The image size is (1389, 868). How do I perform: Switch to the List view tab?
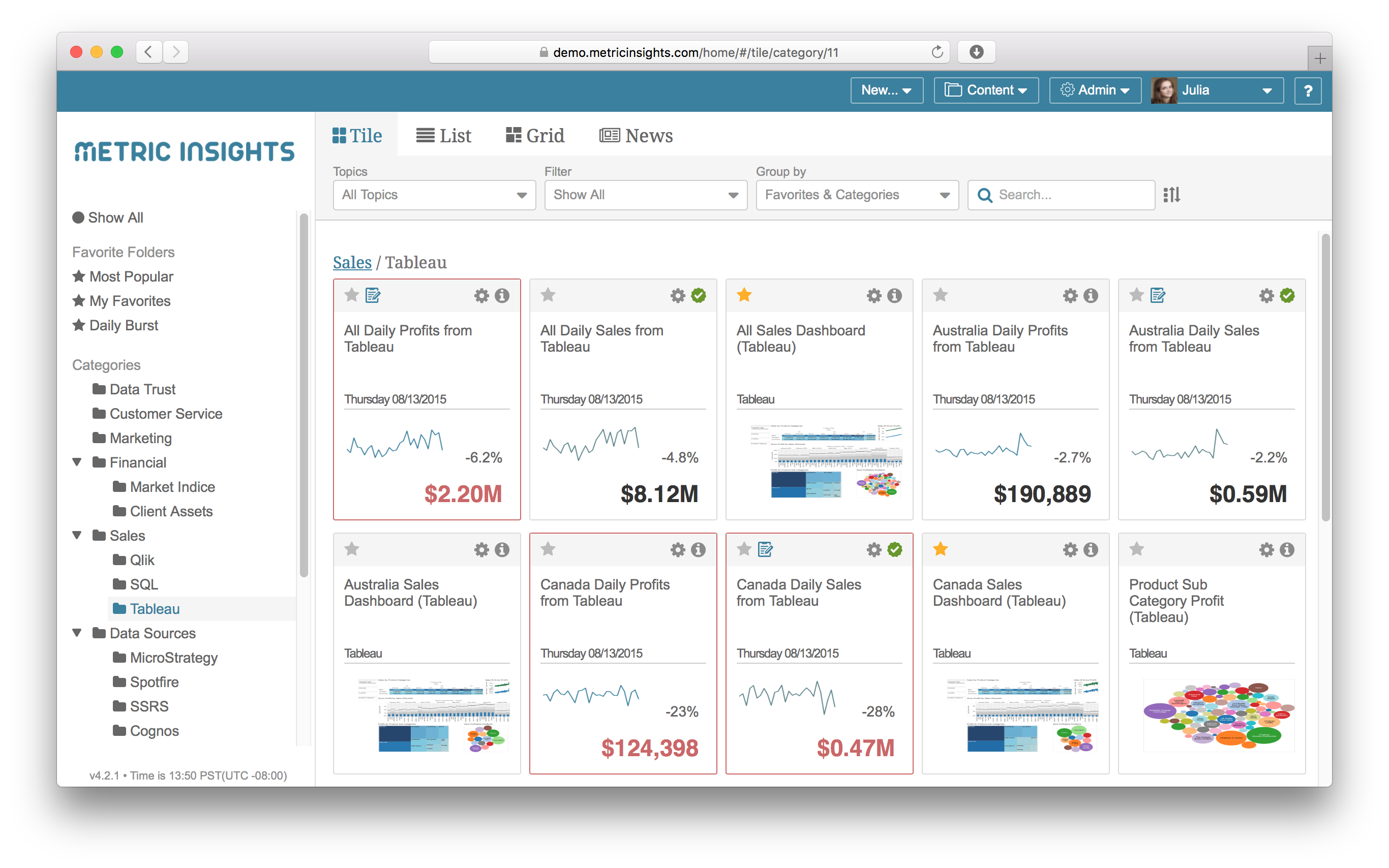(443, 136)
